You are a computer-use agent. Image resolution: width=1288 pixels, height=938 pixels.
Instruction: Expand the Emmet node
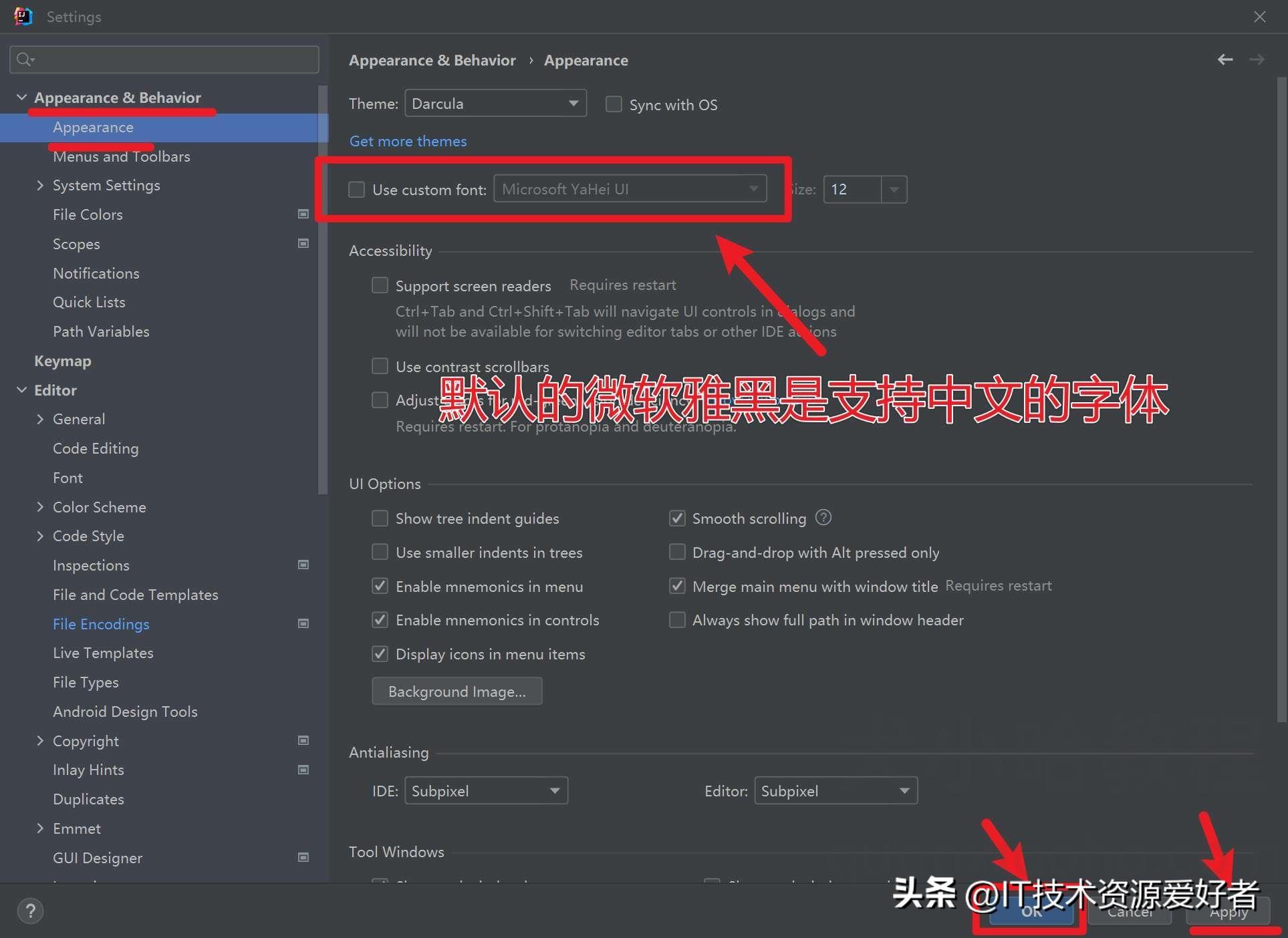[40, 828]
